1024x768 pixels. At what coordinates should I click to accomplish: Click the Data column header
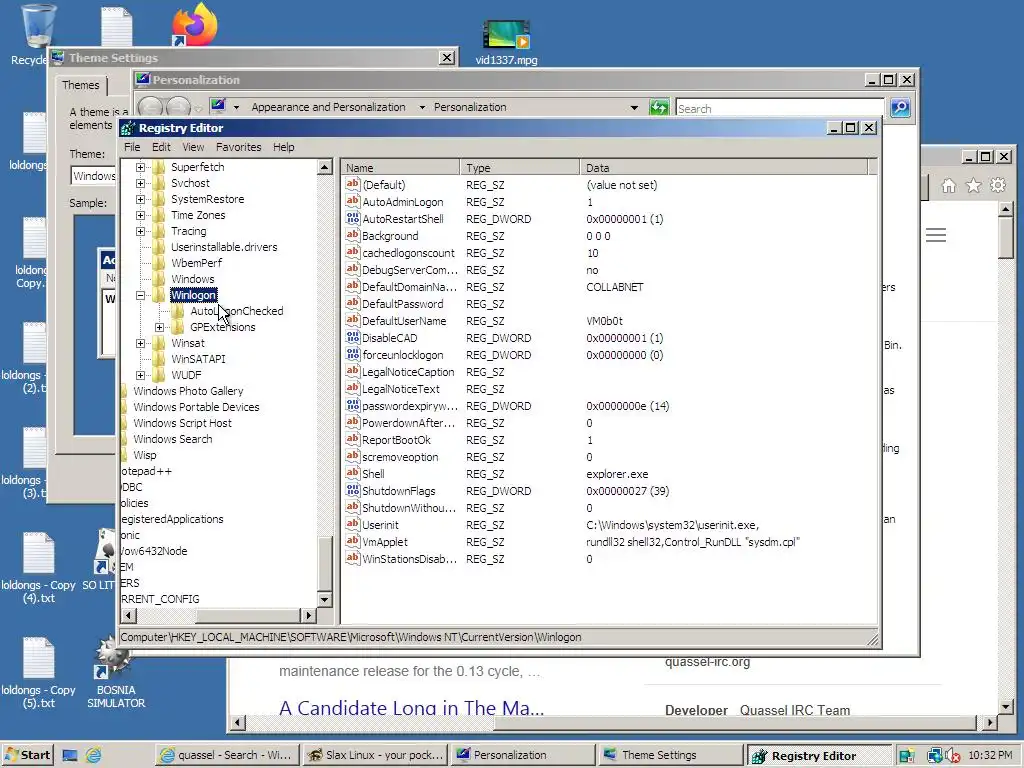coord(724,167)
